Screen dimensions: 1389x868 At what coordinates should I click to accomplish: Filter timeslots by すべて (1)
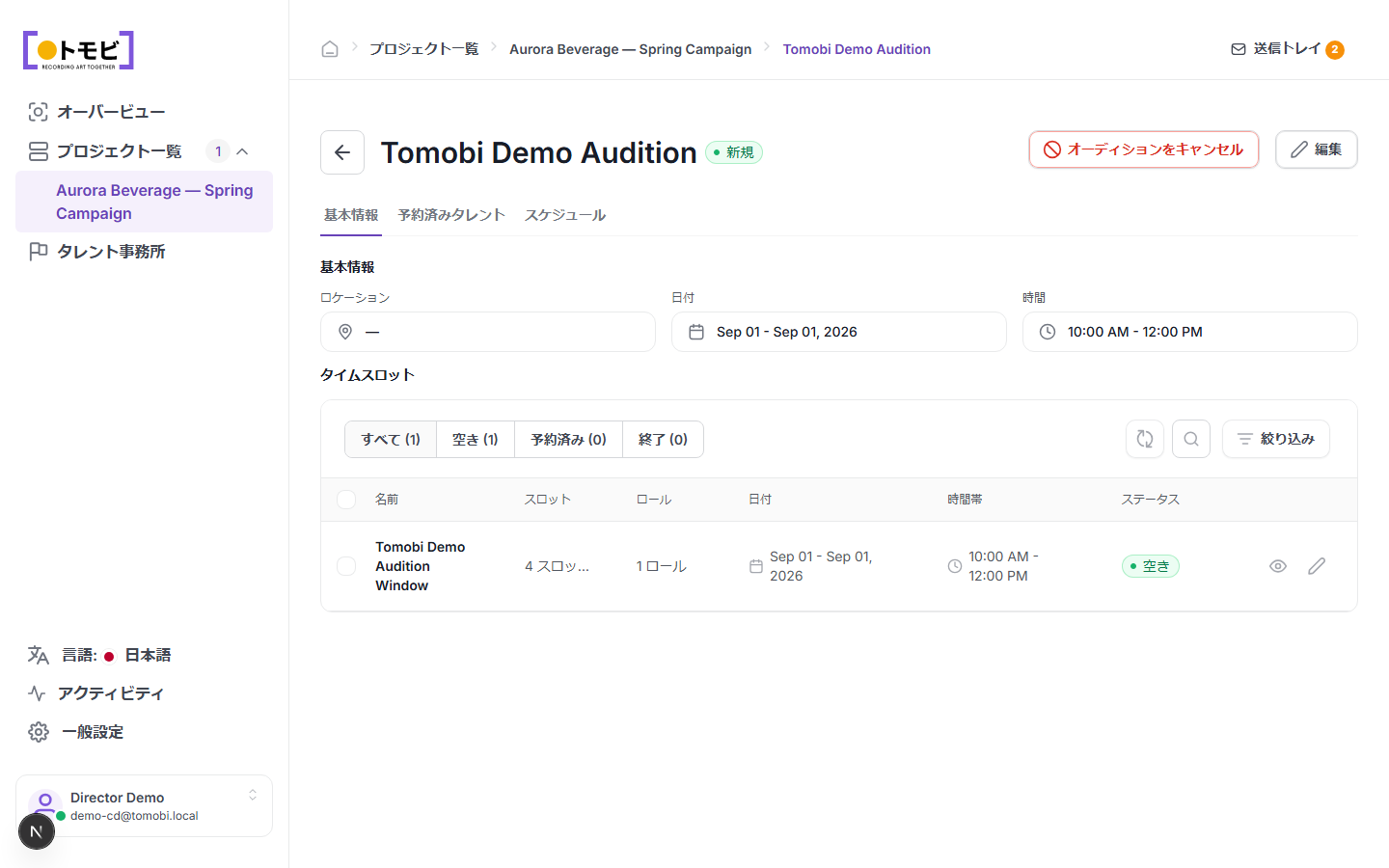pyautogui.click(x=391, y=439)
